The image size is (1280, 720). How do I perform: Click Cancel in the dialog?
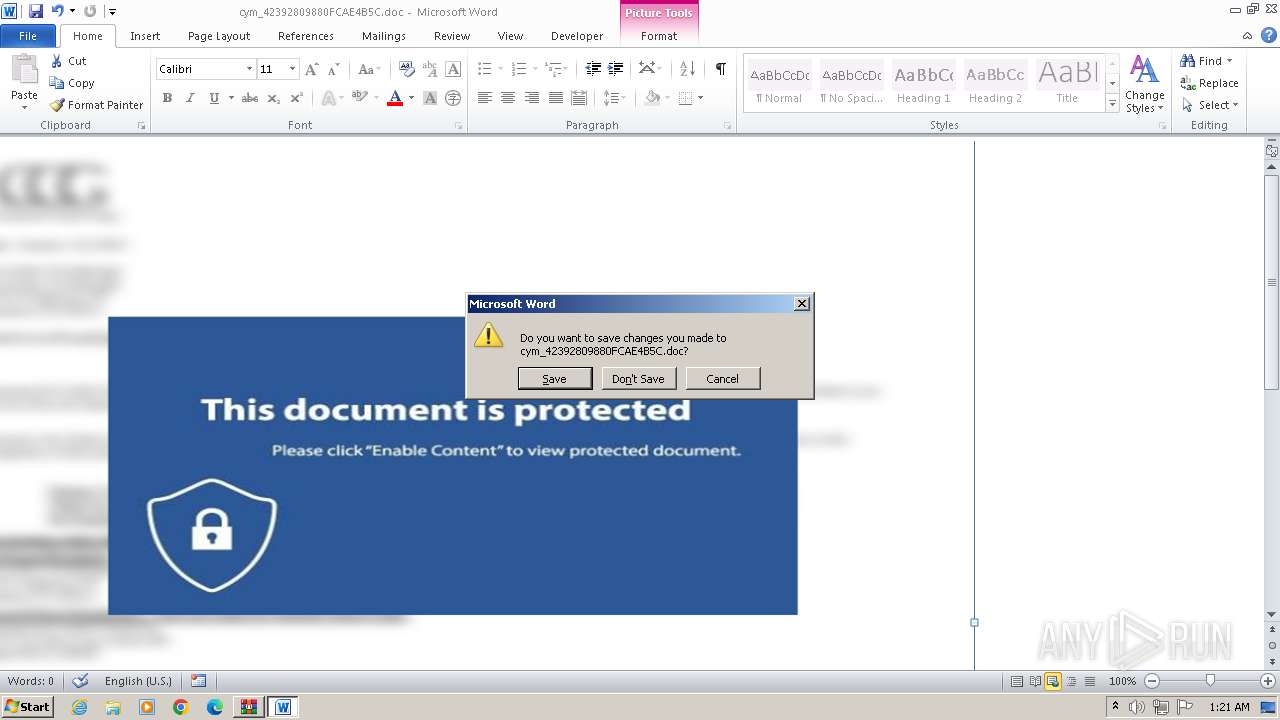coord(723,379)
